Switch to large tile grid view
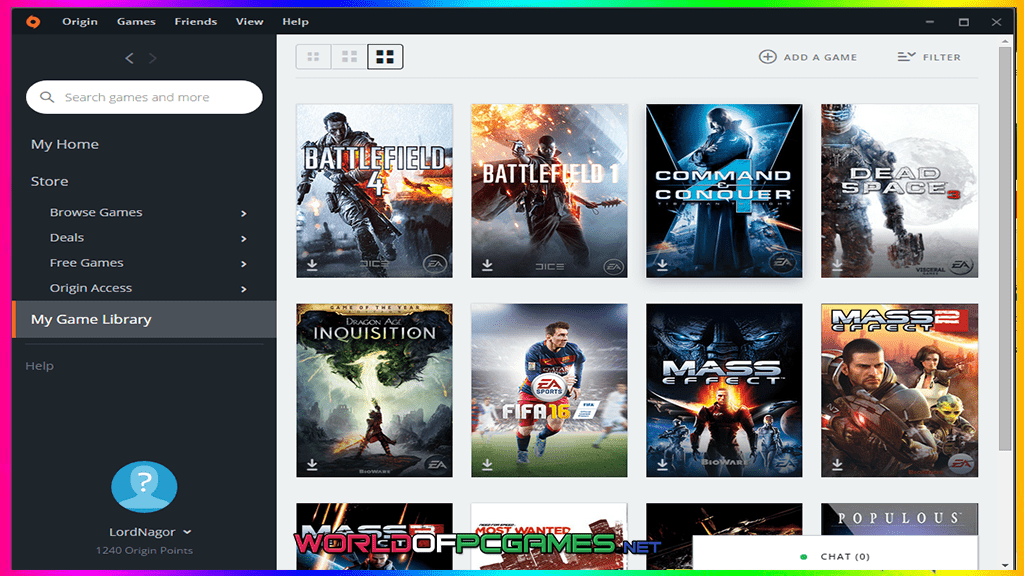The width and height of the screenshot is (1024, 576). coord(385,57)
